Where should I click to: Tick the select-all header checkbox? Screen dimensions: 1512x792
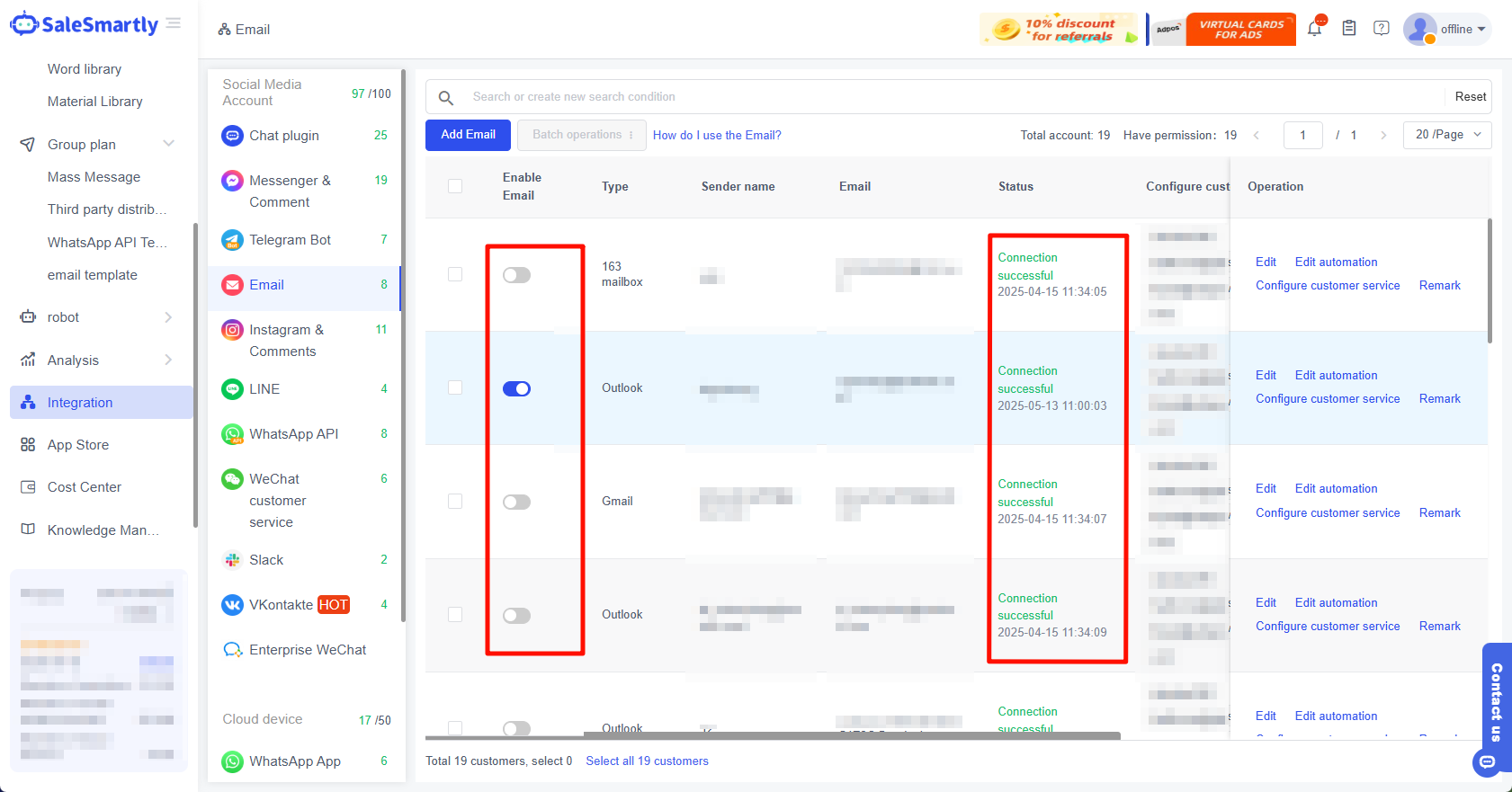(455, 186)
